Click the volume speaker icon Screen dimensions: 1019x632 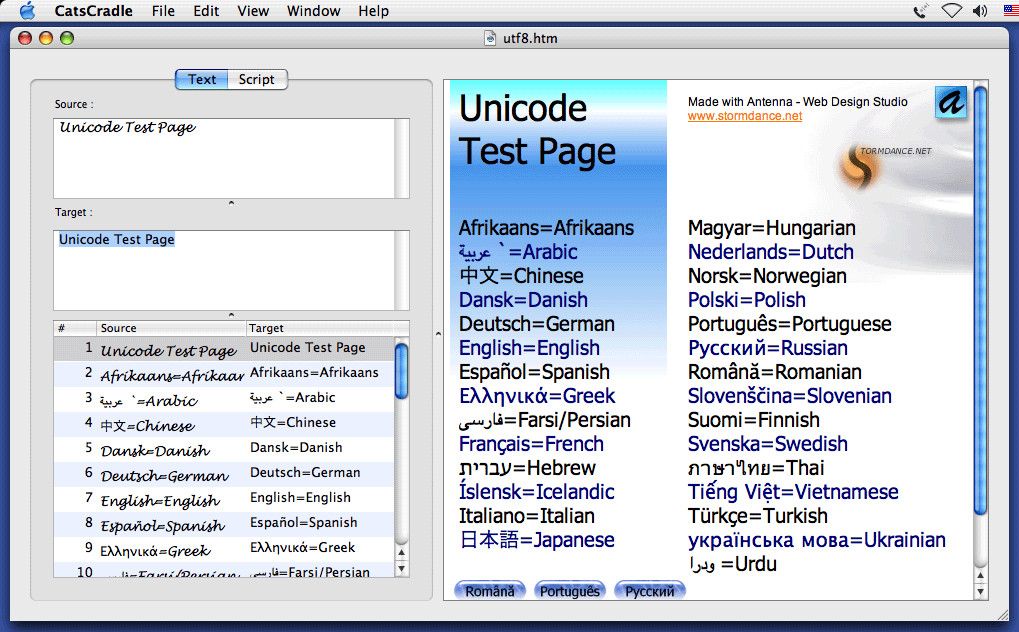pyautogui.click(x=979, y=11)
